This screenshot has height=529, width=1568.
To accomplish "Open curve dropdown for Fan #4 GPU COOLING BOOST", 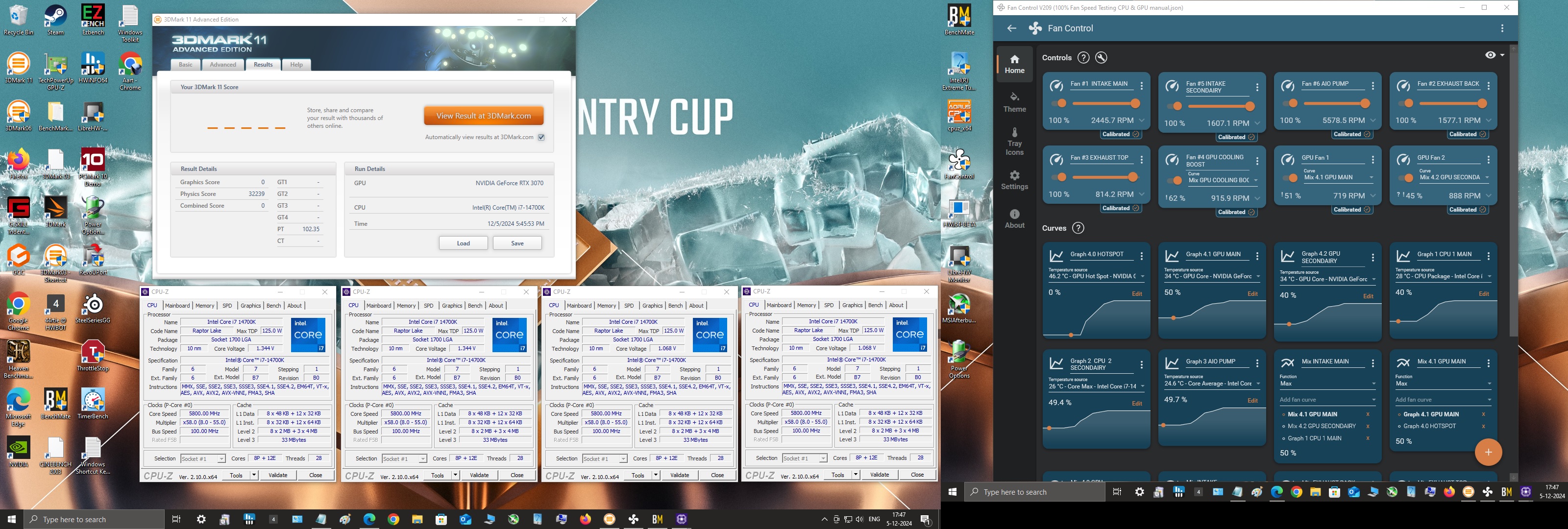I will (1223, 180).
